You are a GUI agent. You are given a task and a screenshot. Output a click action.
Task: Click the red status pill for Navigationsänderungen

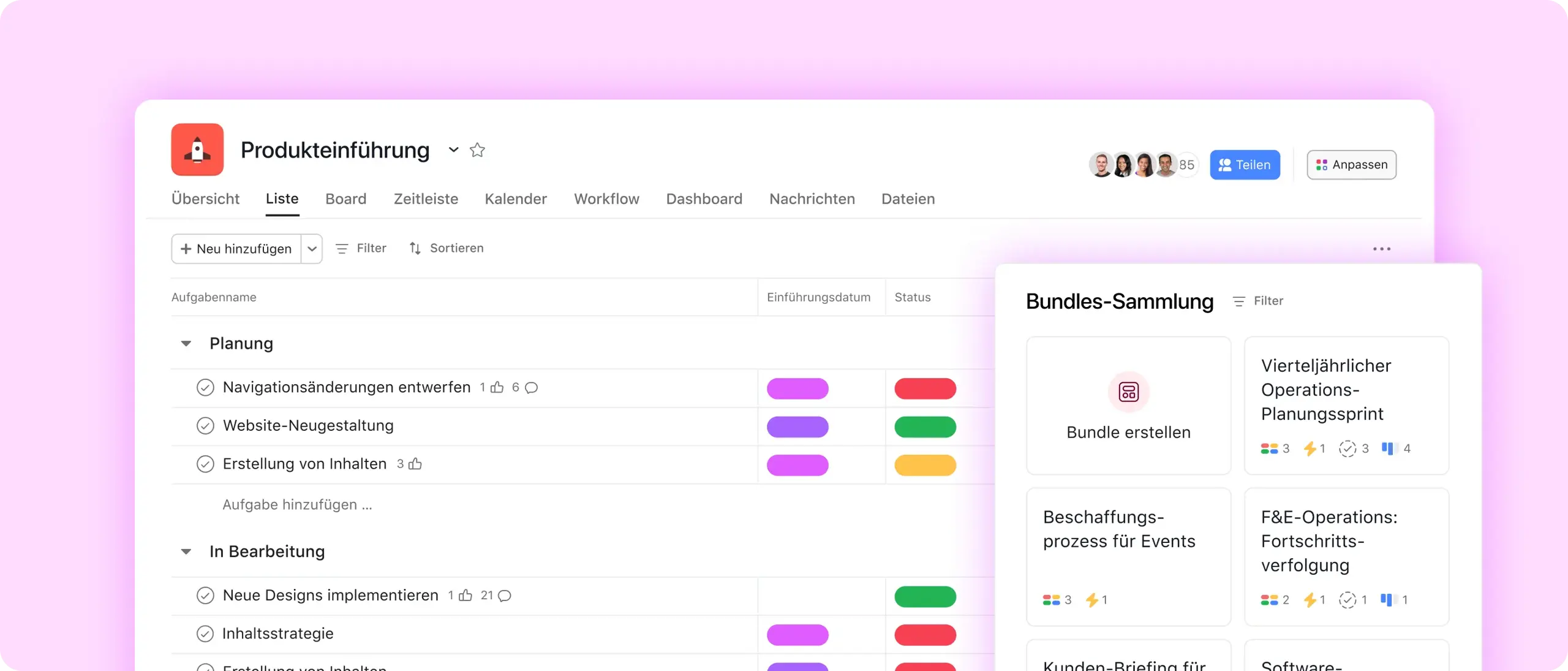pos(925,389)
